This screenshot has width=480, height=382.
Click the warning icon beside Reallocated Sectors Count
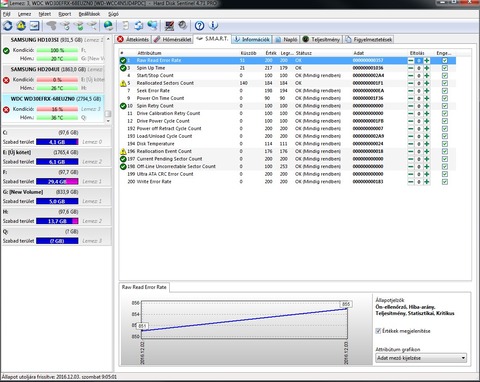[x=123, y=83]
